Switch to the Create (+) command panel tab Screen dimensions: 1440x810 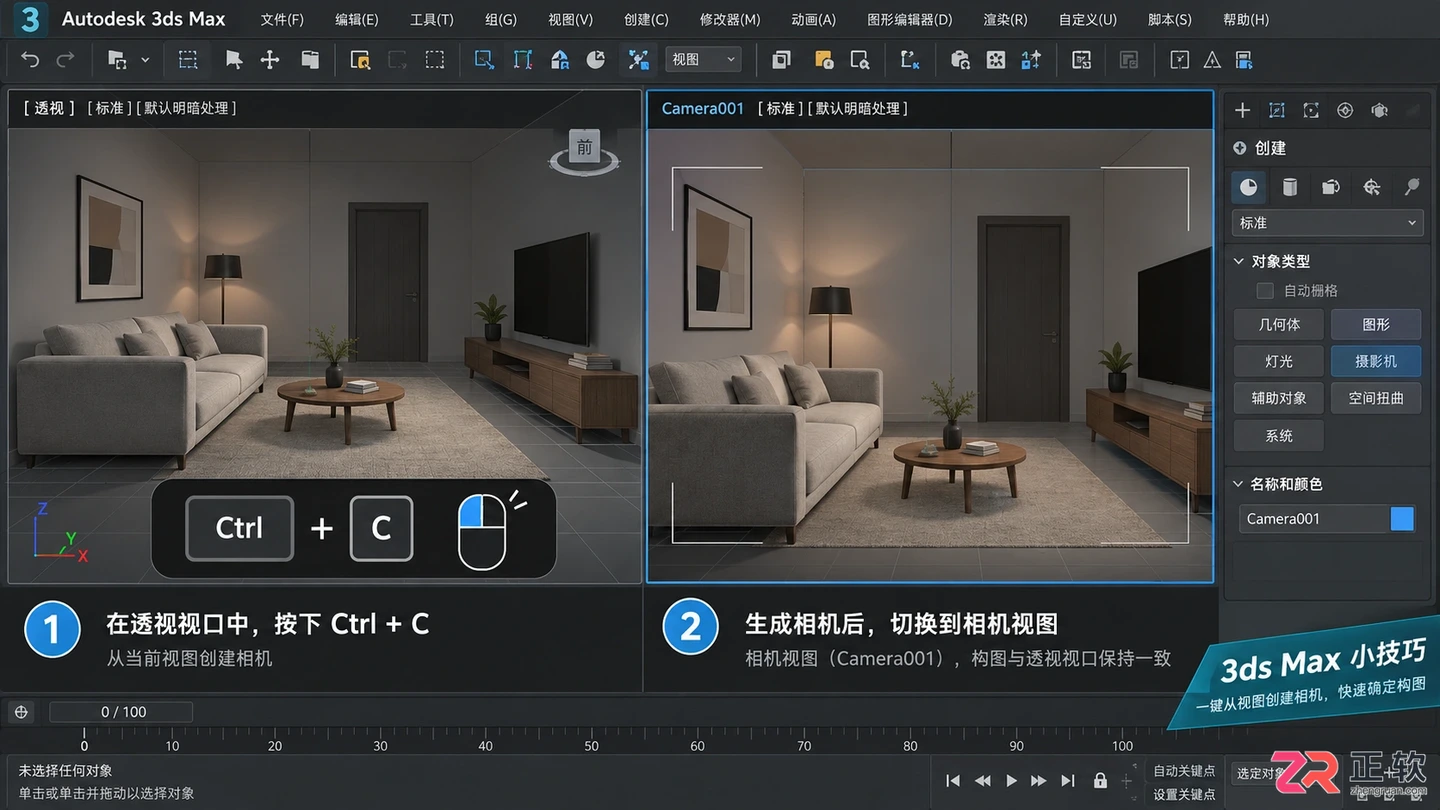pos(1242,110)
